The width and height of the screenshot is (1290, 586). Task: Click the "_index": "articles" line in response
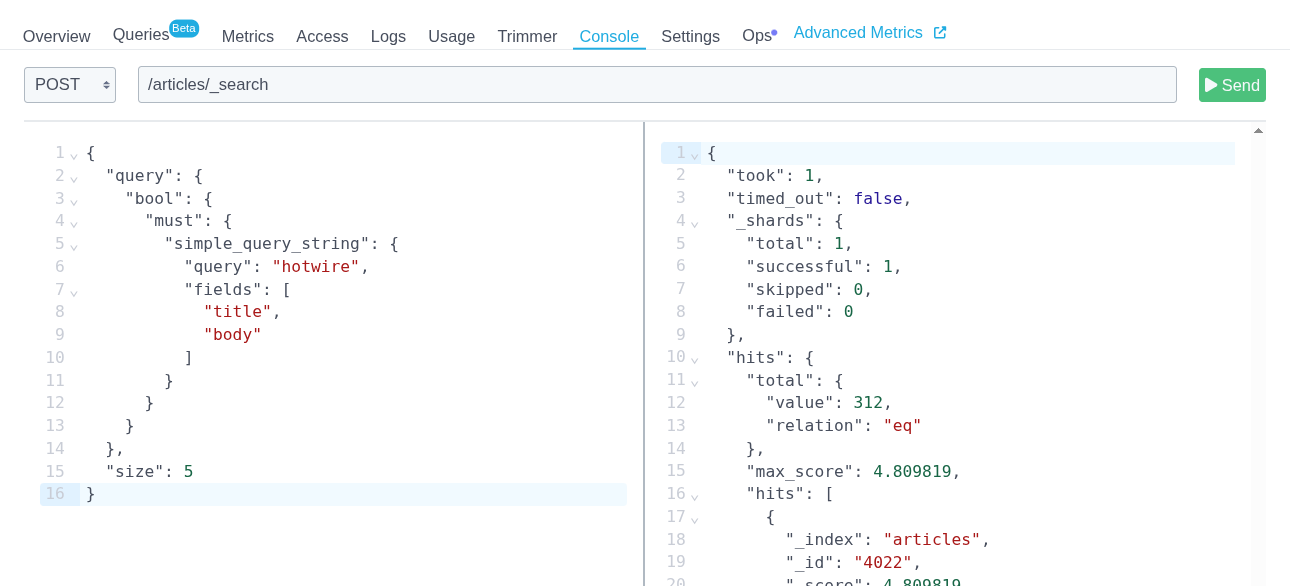pos(887,540)
